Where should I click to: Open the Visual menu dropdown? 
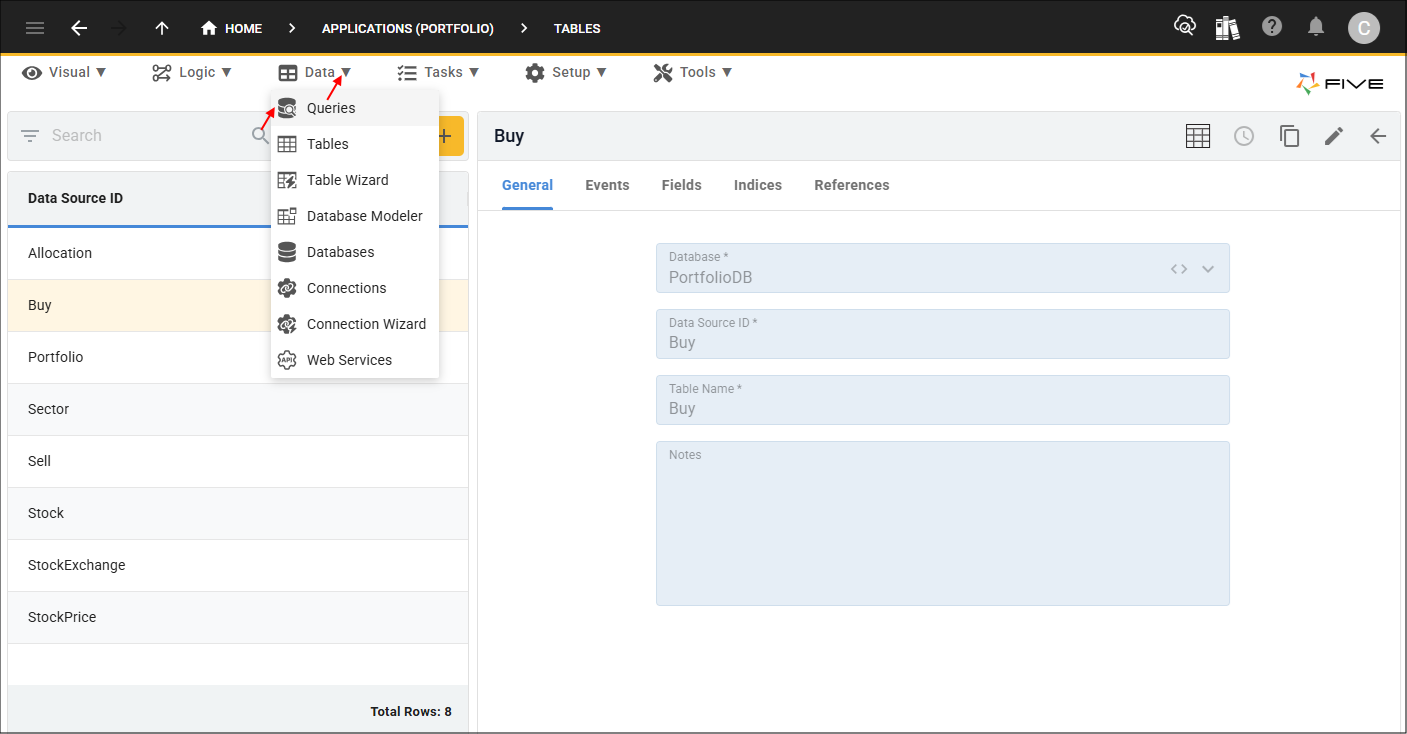[65, 72]
